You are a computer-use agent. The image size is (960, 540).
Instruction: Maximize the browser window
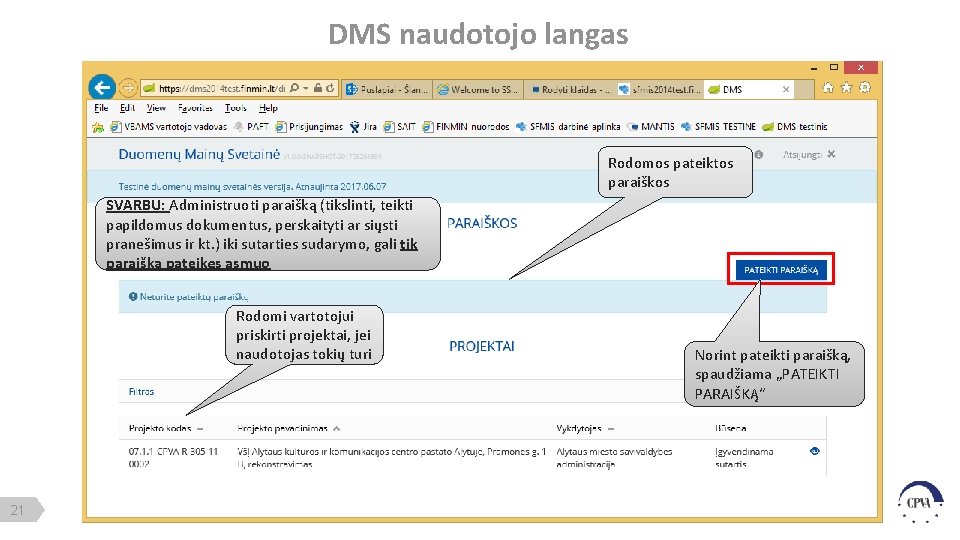[x=833, y=67]
